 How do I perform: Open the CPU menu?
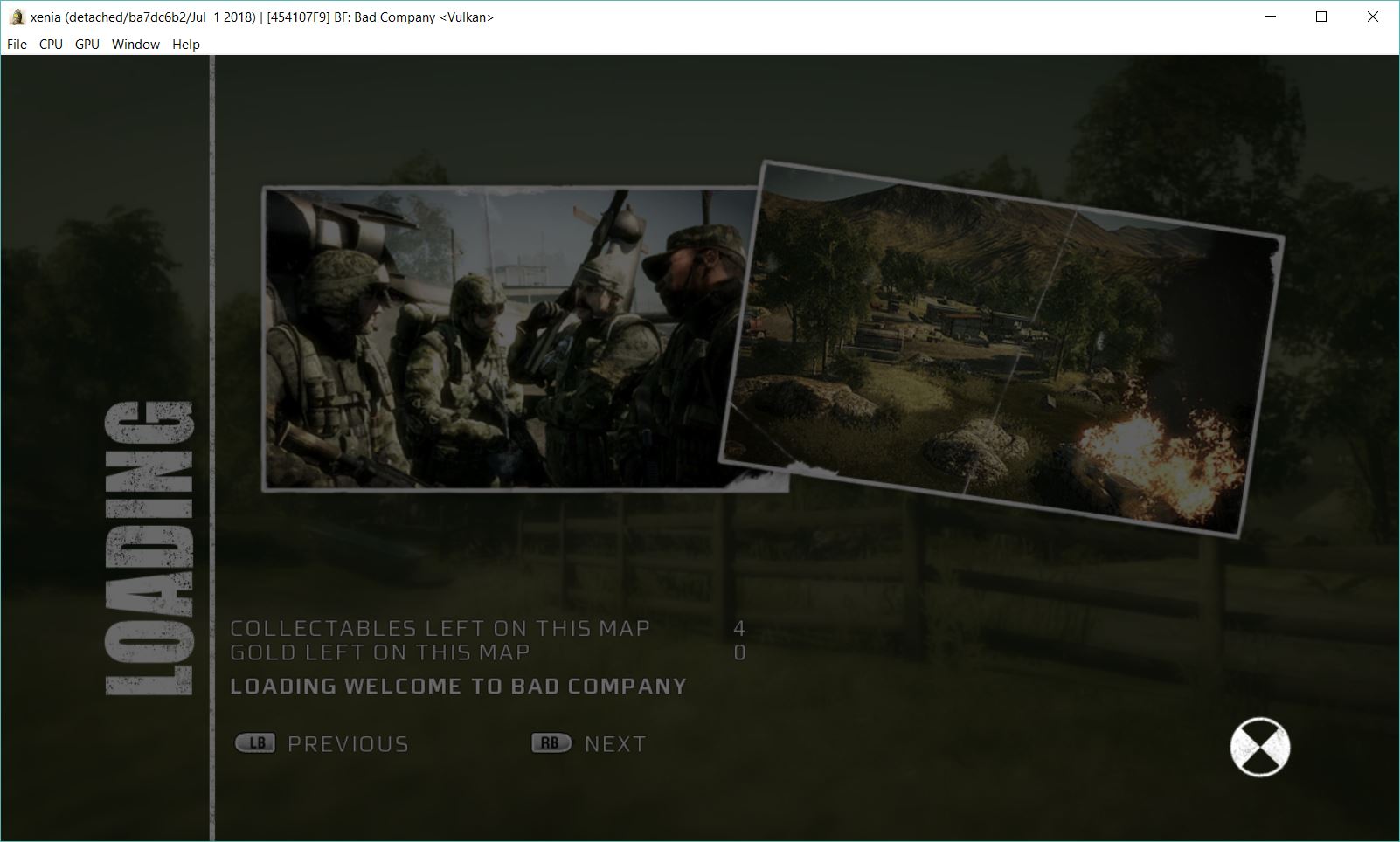tap(50, 44)
